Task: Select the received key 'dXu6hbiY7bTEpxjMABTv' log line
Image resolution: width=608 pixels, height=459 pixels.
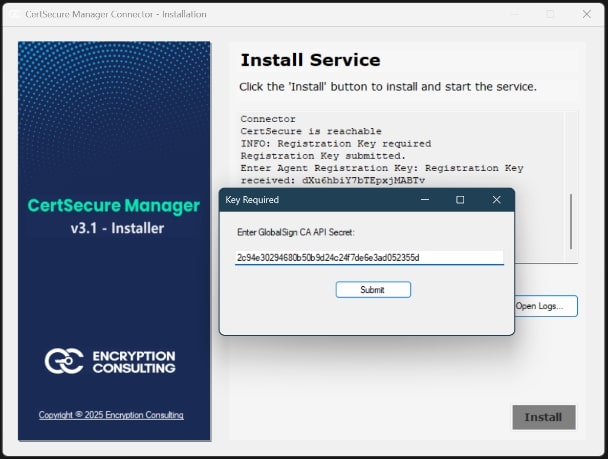Action: pyautogui.click(x=333, y=180)
